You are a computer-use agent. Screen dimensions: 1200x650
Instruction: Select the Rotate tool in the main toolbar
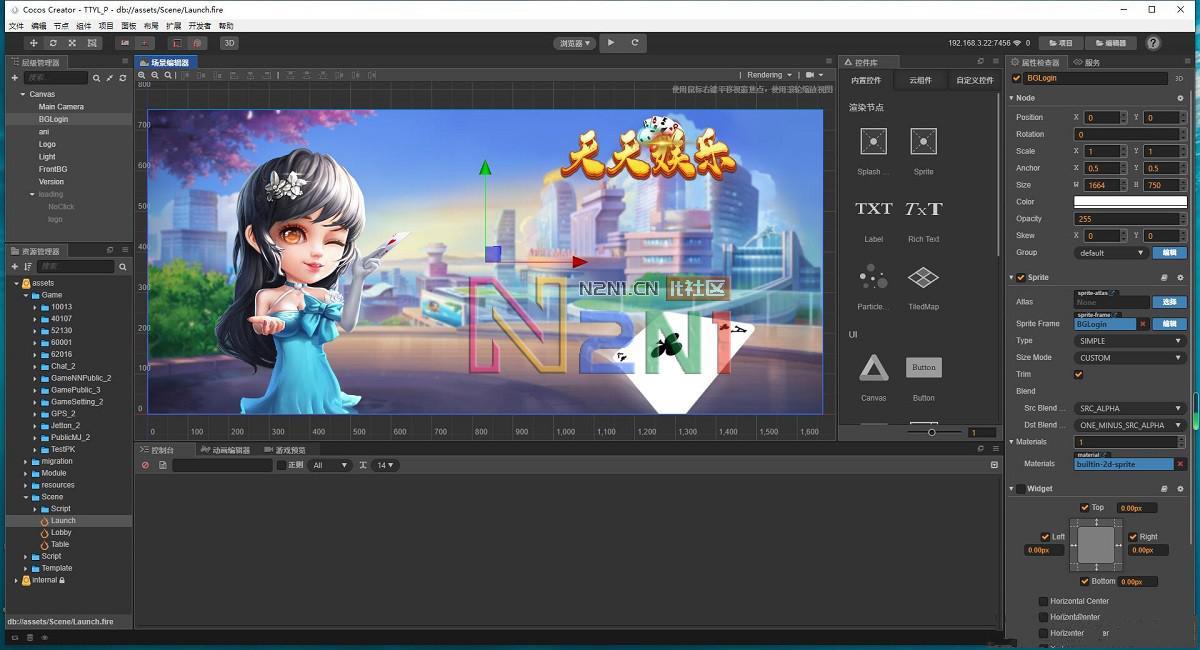(53, 42)
